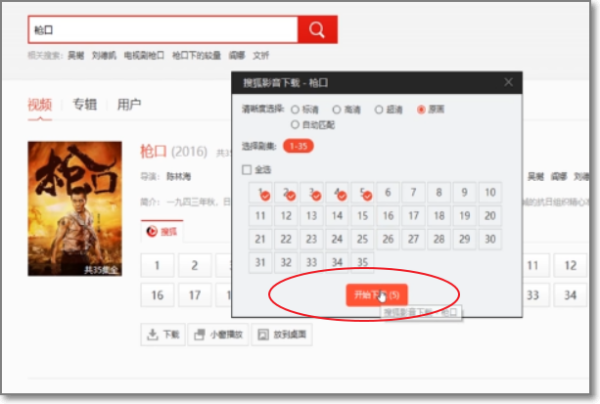Uncheck episode 3 in the download grid
This screenshot has width=600, height=404.
pos(311,192)
